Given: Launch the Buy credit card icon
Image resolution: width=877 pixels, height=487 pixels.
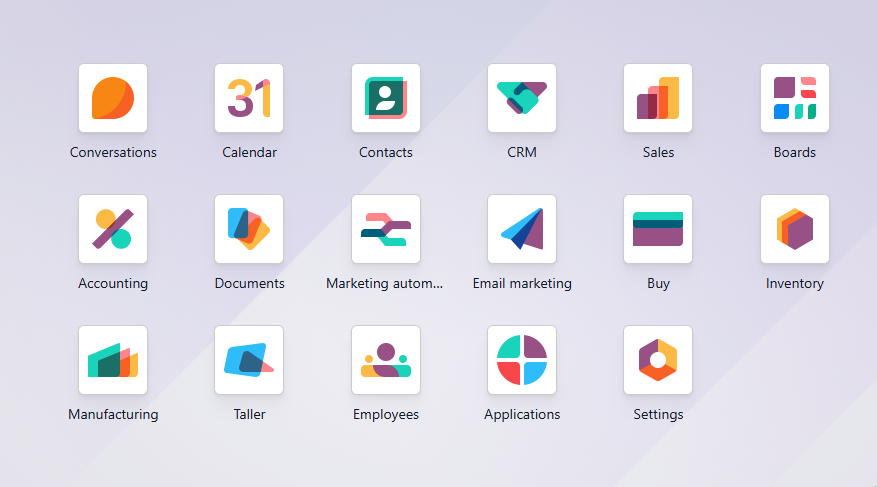Looking at the screenshot, I should tap(658, 229).
